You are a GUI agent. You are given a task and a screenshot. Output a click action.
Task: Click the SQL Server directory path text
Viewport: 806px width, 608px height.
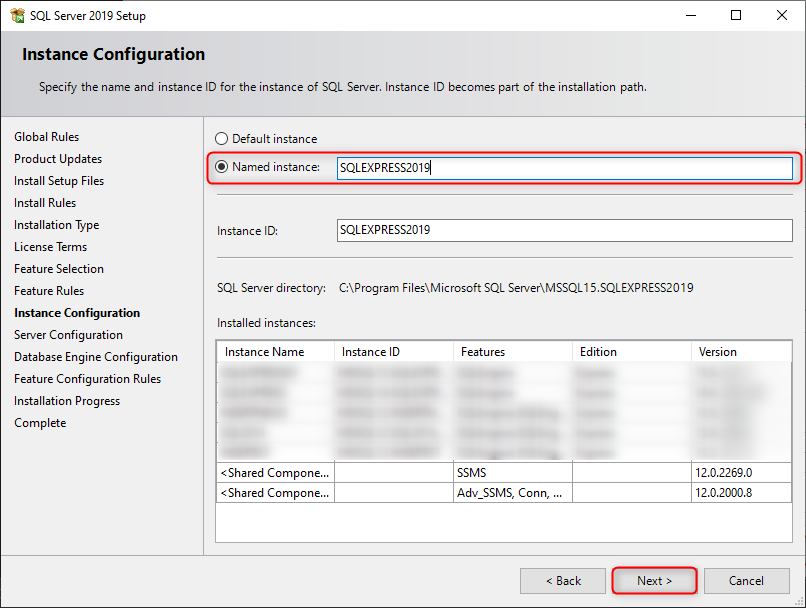click(x=516, y=288)
